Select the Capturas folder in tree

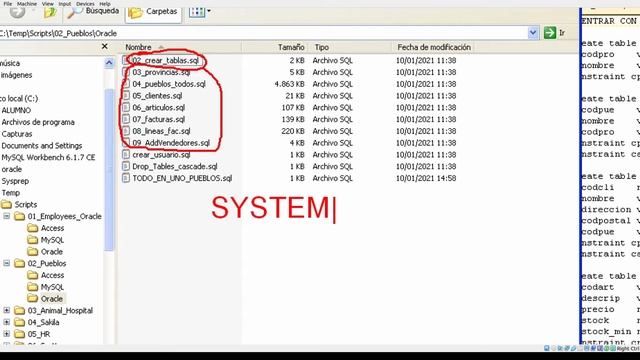[17, 134]
